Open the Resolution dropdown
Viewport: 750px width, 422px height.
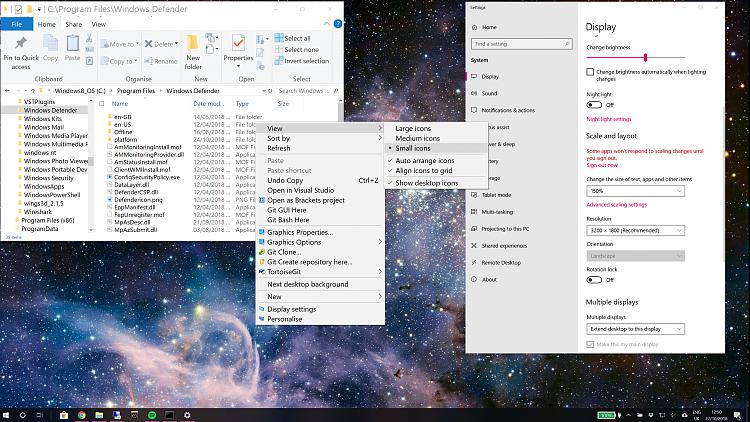[635, 230]
